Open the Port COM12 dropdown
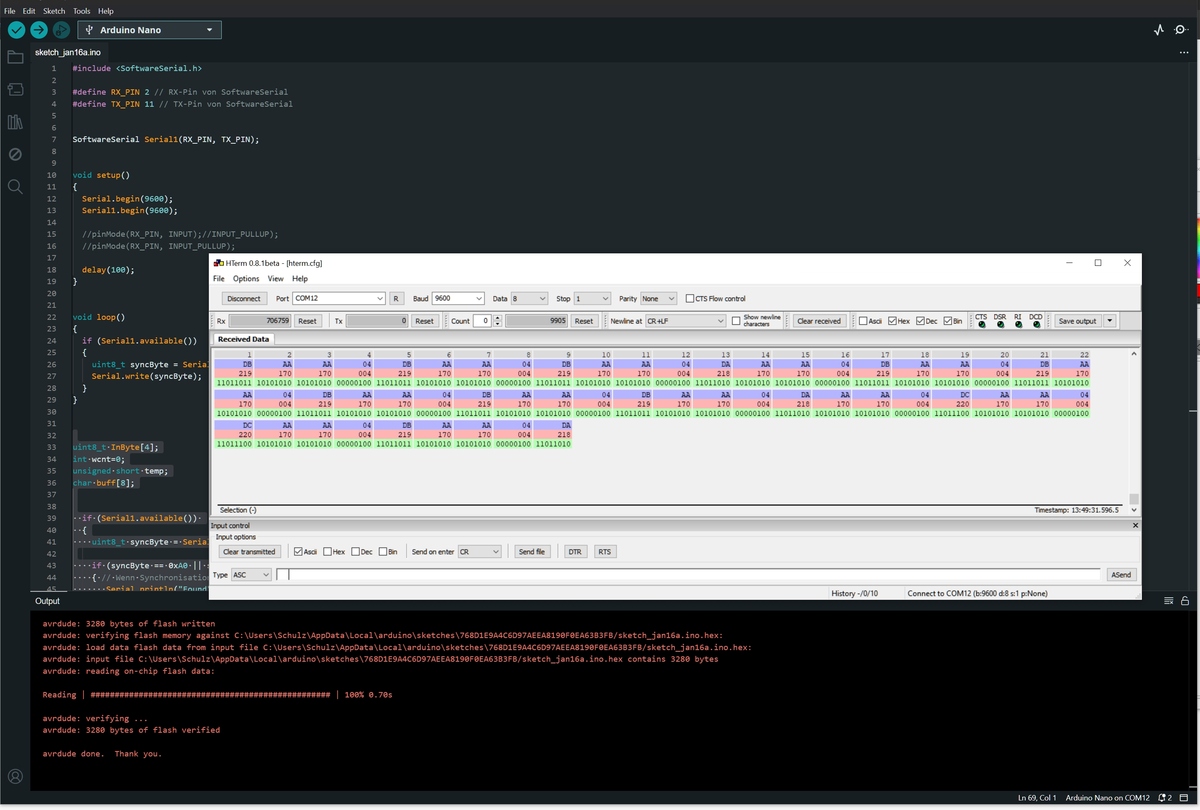The image size is (1200, 810). [338, 298]
